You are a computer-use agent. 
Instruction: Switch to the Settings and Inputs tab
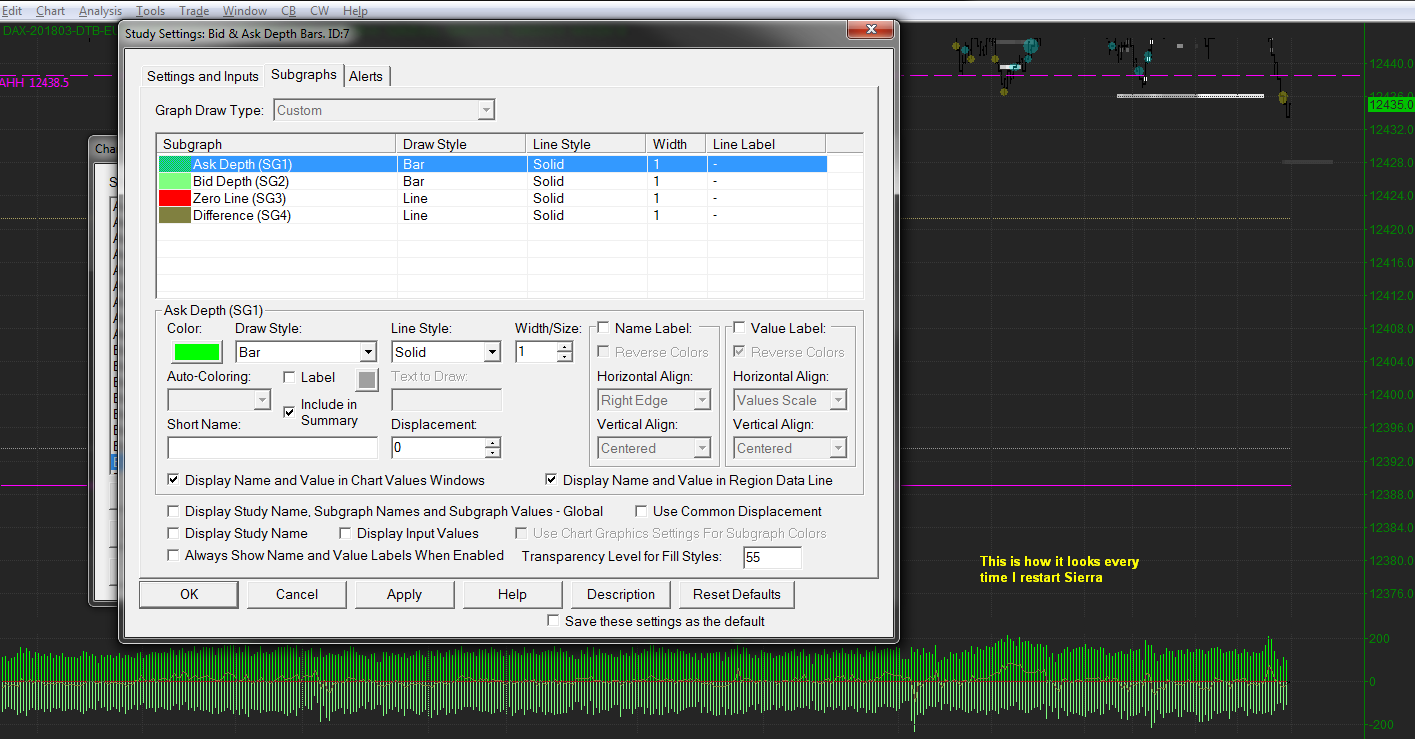[x=202, y=76]
